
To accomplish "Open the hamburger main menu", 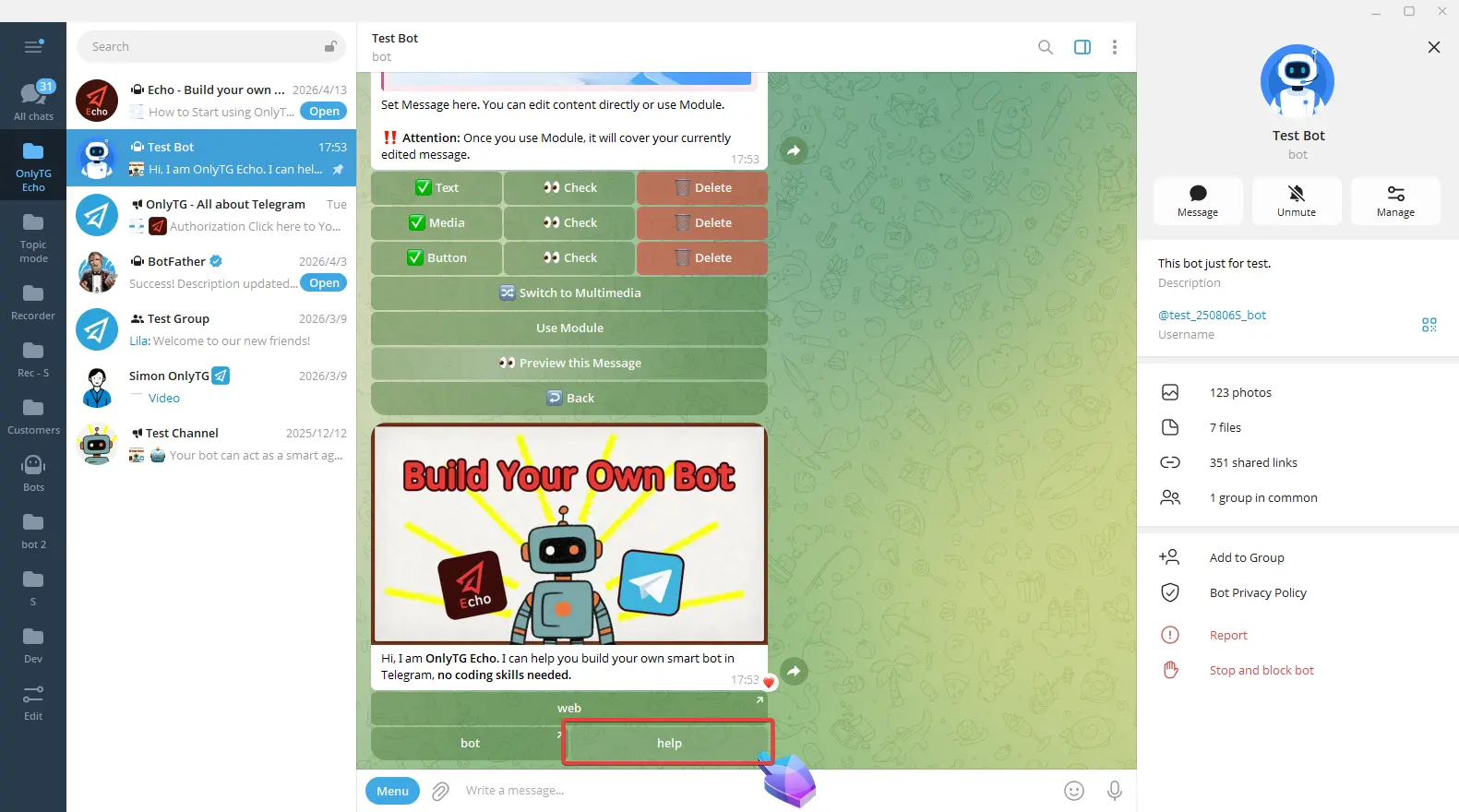I will [x=33, y=47].
